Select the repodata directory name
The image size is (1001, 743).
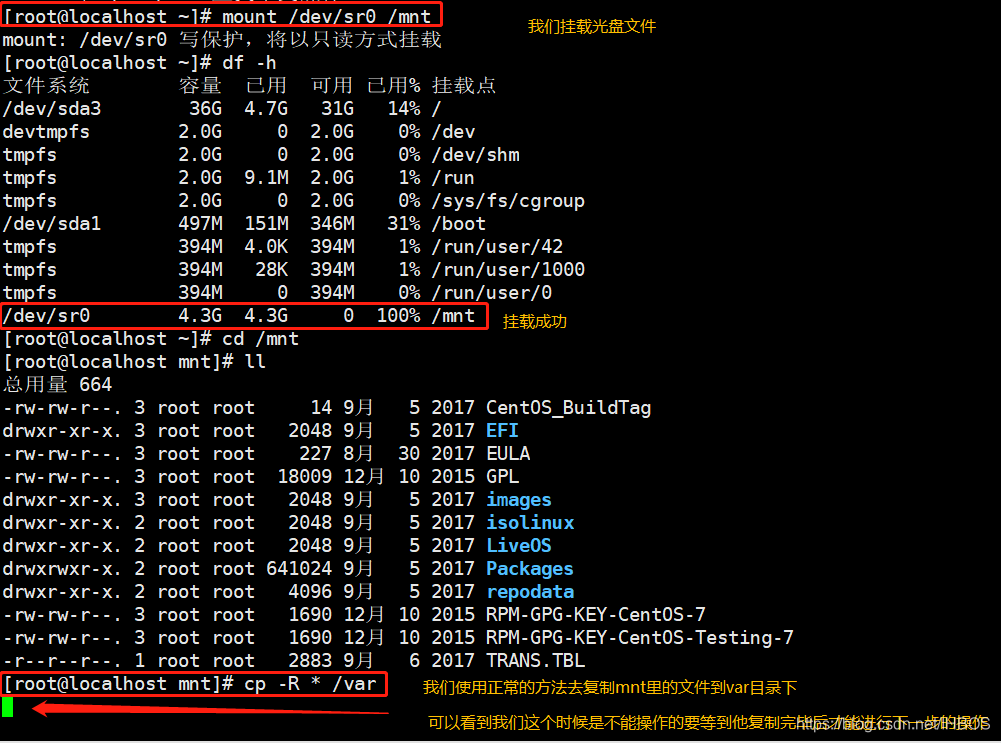[x=530, y=591]
